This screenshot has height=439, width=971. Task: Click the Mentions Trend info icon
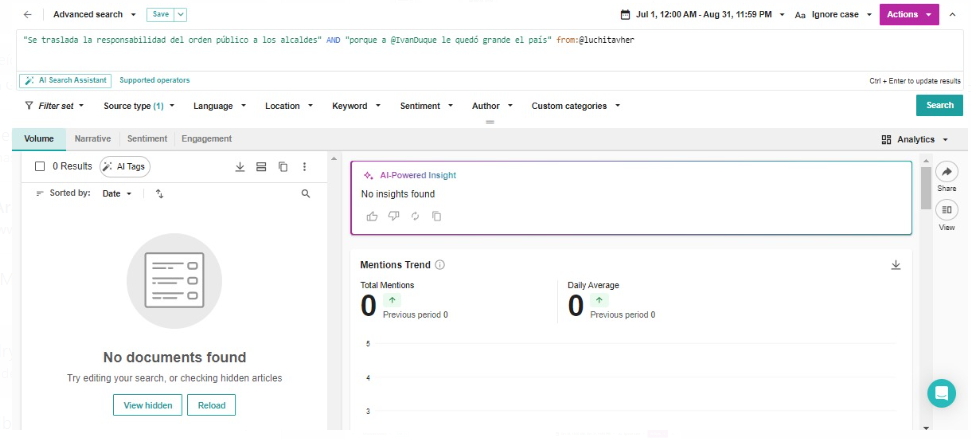(x=440, y=265)
